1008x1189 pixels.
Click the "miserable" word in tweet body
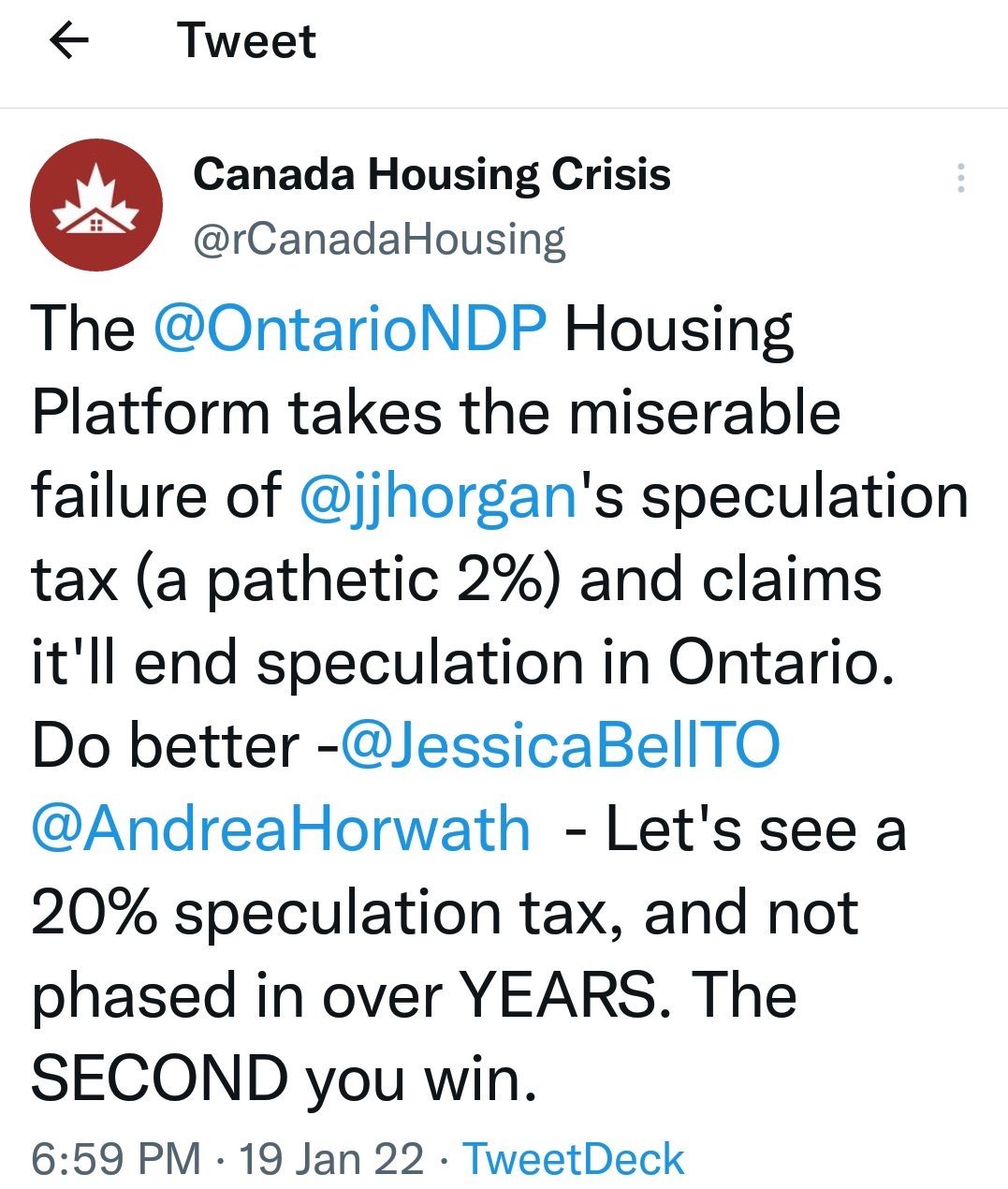[x=705, y=413]
